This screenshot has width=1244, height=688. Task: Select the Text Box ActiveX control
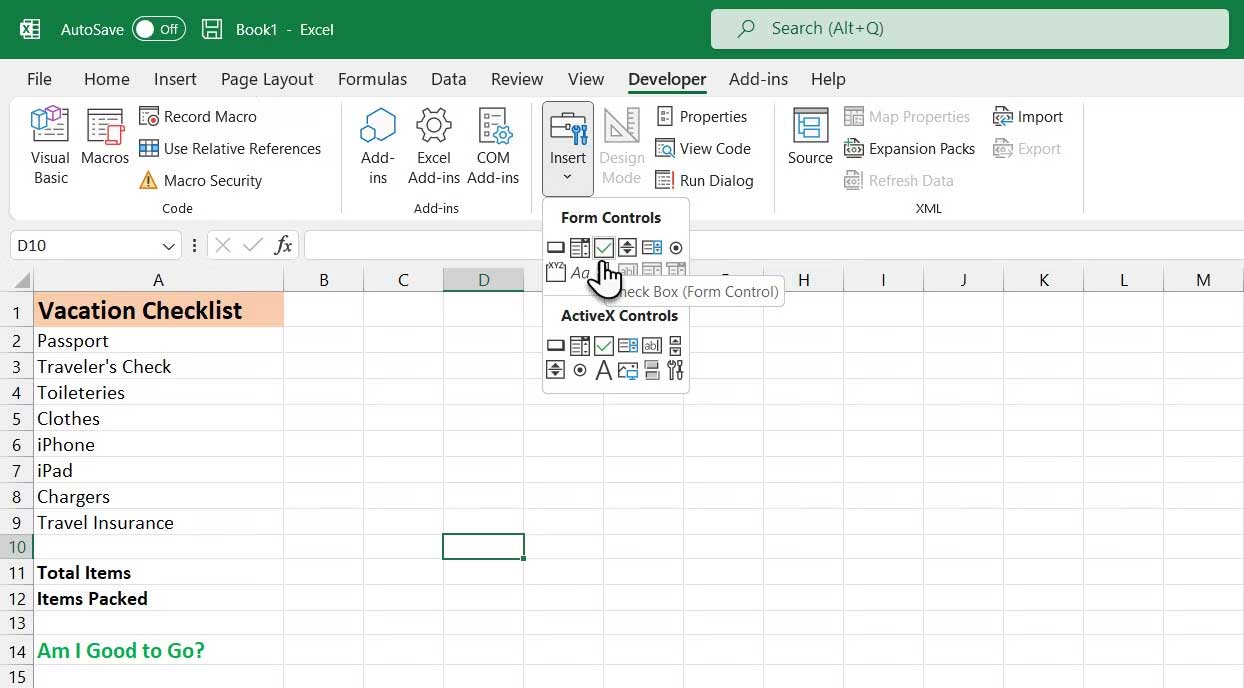651,345
